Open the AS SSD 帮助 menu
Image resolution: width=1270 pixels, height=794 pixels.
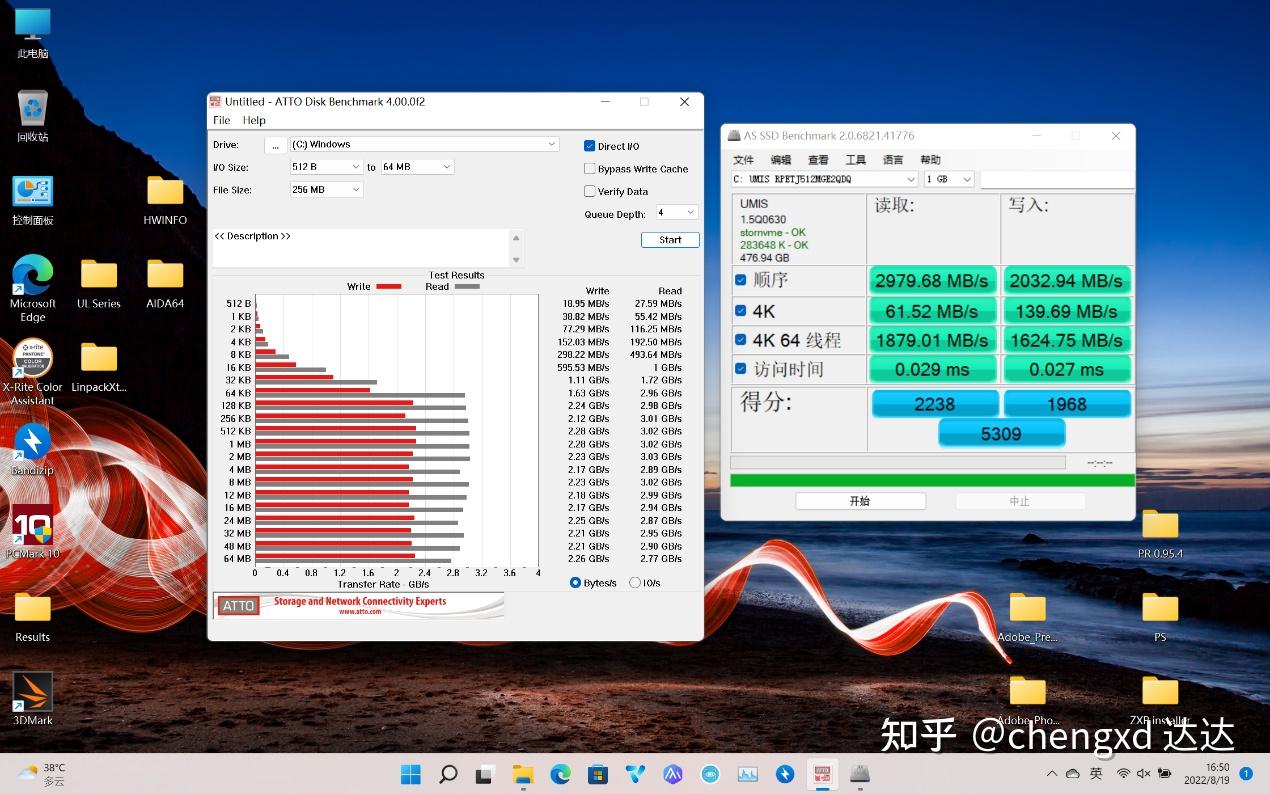click(x=930, y=160)
